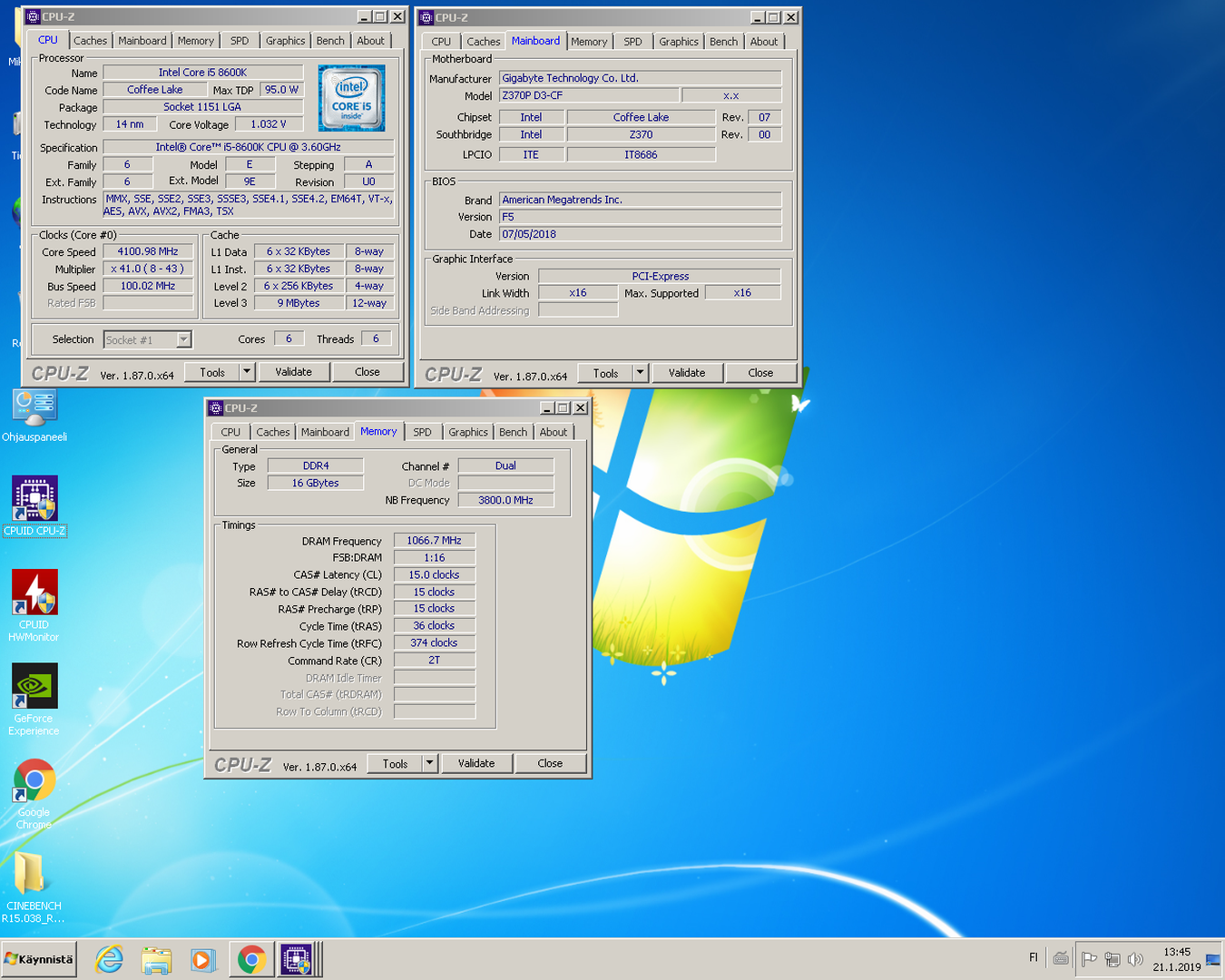Click Tools button in Memory window

pos(396,763)
